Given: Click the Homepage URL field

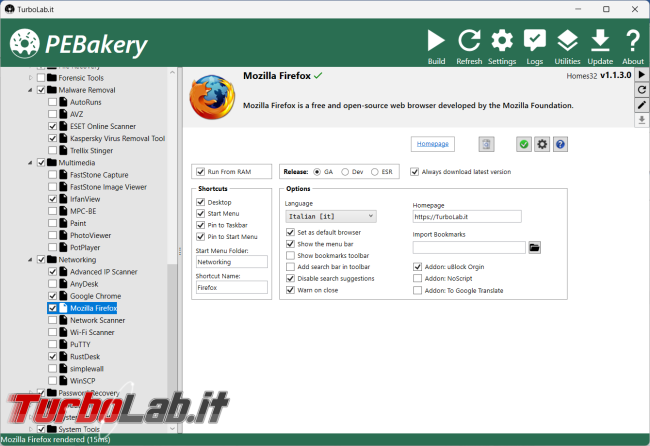Looking at the screenshot, I should (x=467, y=216).
